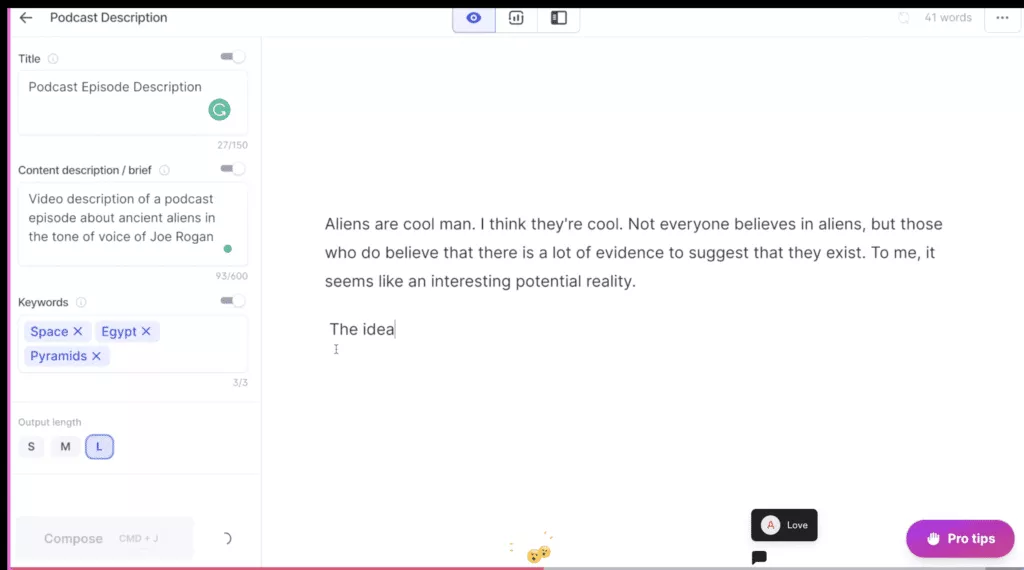Image resolution: width=1024 pixels, height=570 pixels.
Task: Open the chart view icon in top toolbar
Action: coord(516,18)
